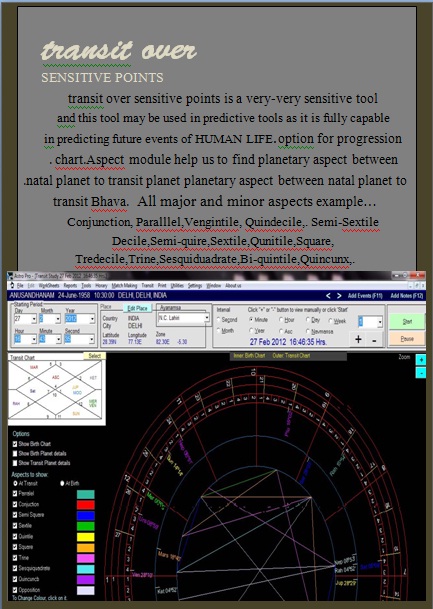Uncheck the Conjunction aspect

(x=15, y=504)
